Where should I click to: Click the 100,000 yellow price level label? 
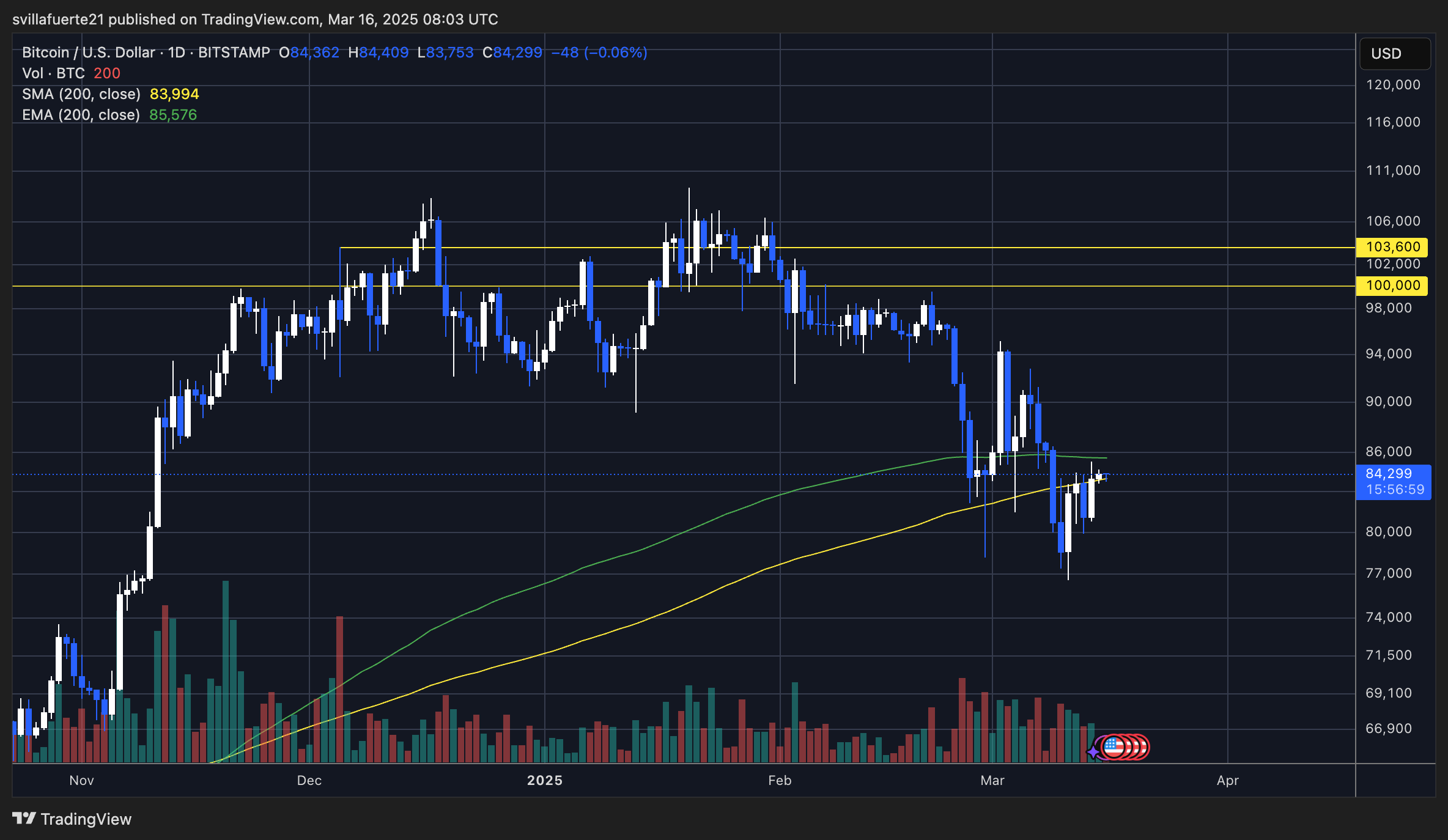pyautogui.click(x=1392, y=286)
